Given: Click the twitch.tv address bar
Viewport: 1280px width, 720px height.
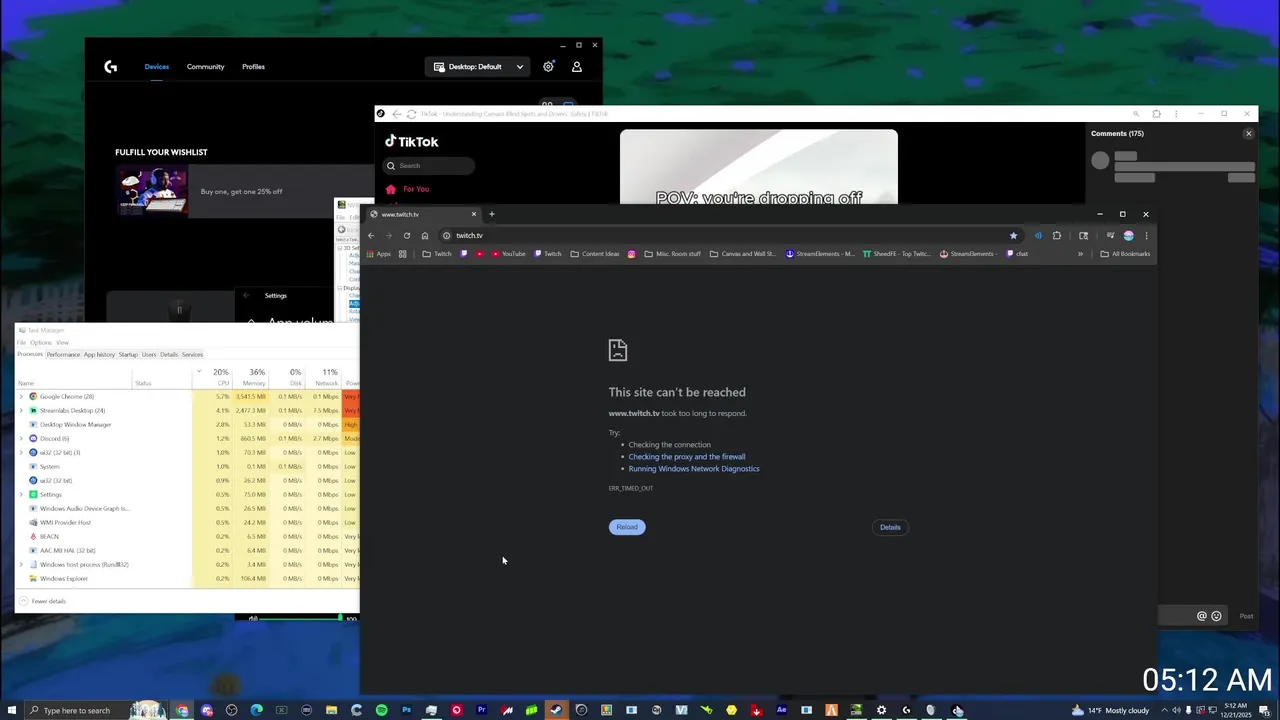Looking at the screenshot, I should coord(730,236).
